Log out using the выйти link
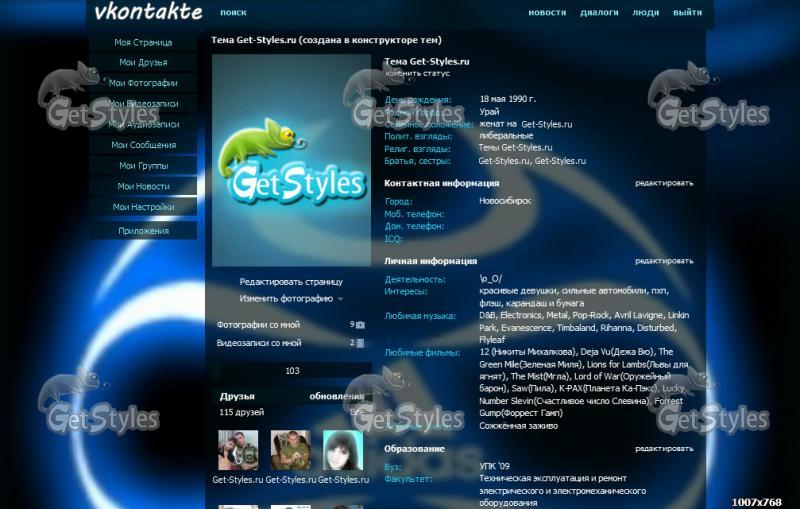Image resolution: width=800 pixels, height=509 pixels. point(687,13)
